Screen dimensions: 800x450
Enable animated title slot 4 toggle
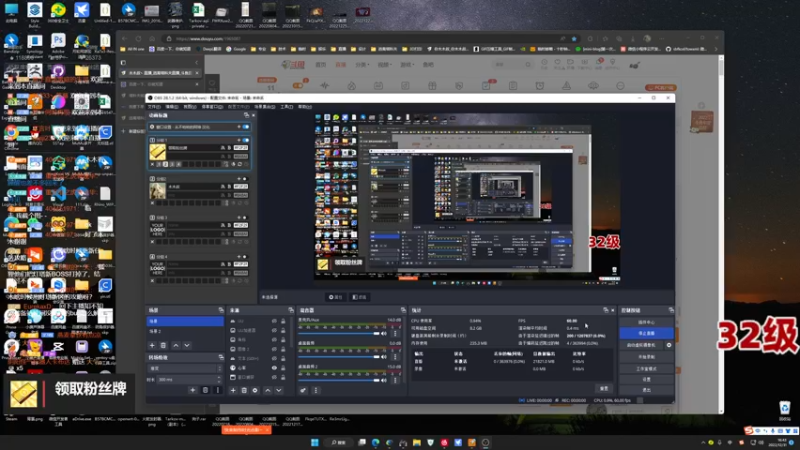[245, 257]
